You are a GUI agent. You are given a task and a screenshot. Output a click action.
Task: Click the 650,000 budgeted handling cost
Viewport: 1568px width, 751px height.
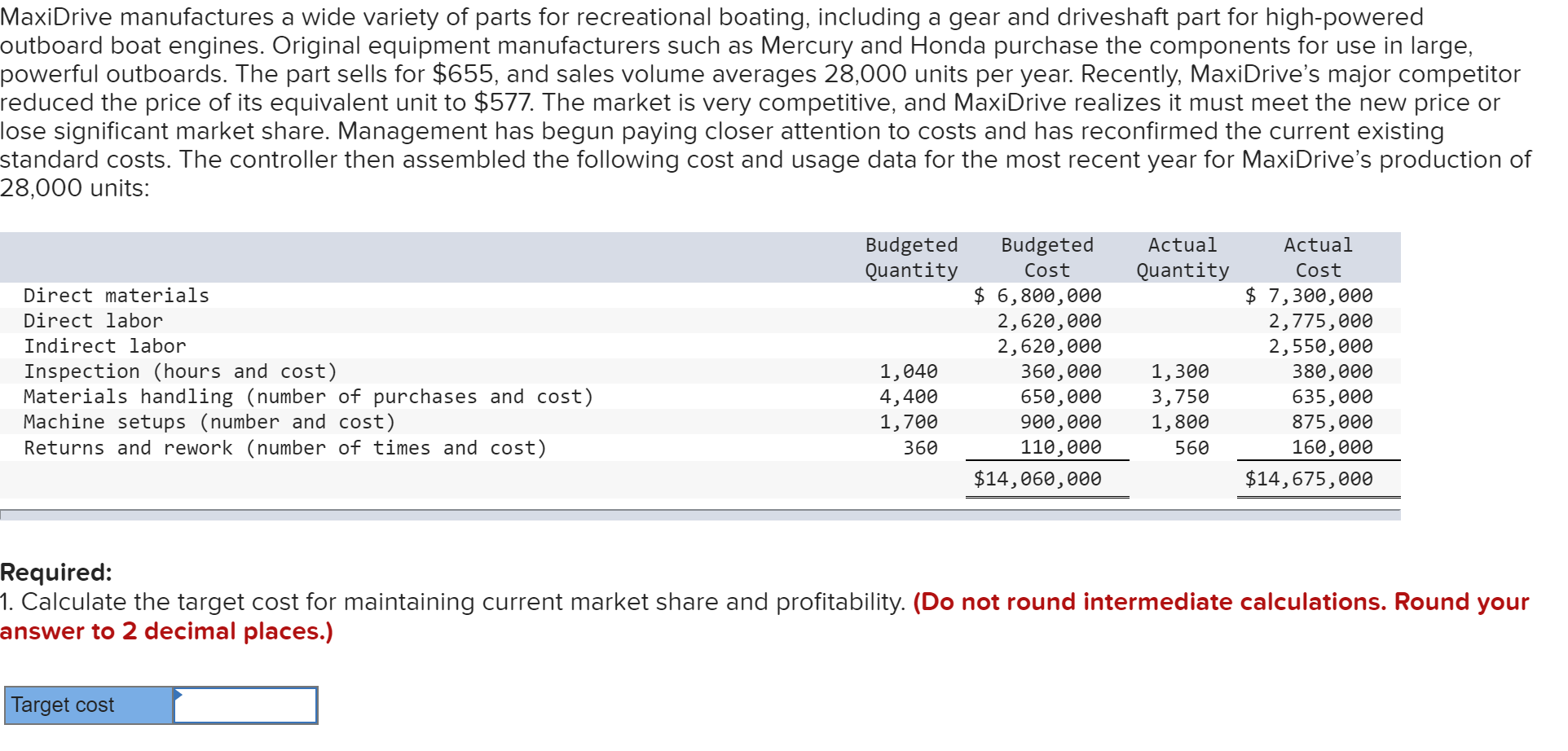pos(1061,397)
